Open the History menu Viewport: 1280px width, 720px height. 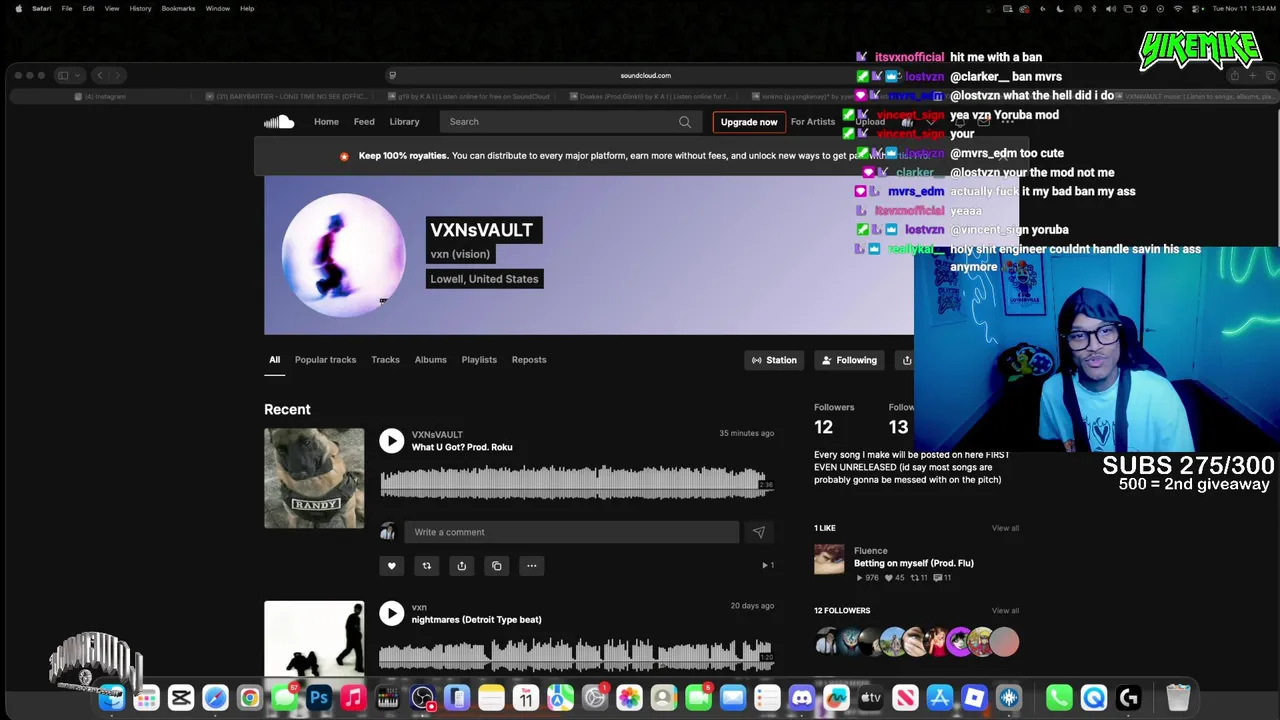pyautogui.click(x=140, y=8)
